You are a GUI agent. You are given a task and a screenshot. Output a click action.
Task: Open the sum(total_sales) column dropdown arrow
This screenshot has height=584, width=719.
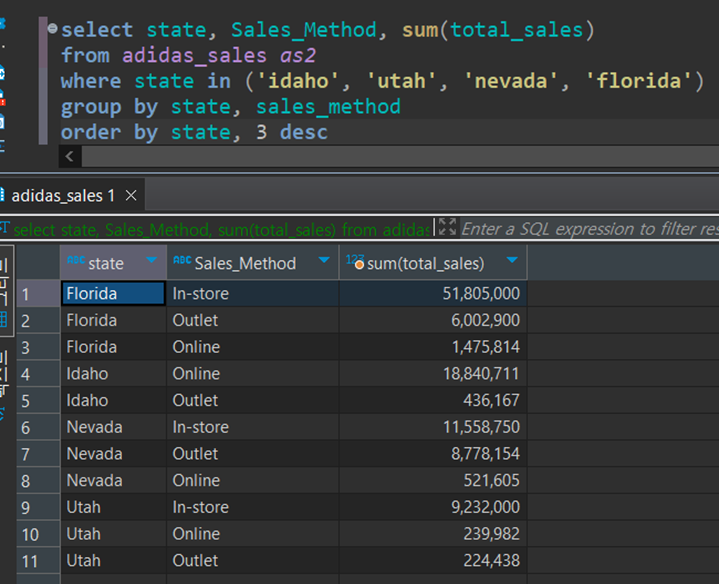512,260
